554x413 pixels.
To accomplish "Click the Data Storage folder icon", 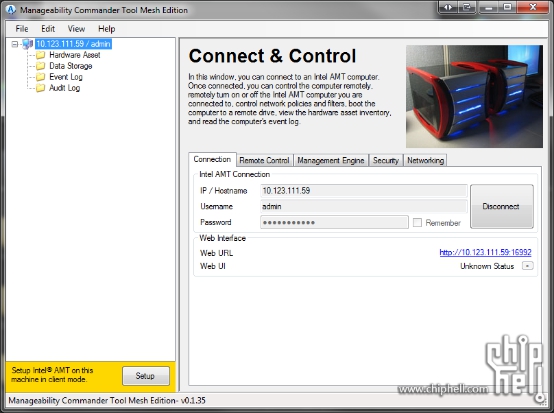I will [x=41, y=66].
